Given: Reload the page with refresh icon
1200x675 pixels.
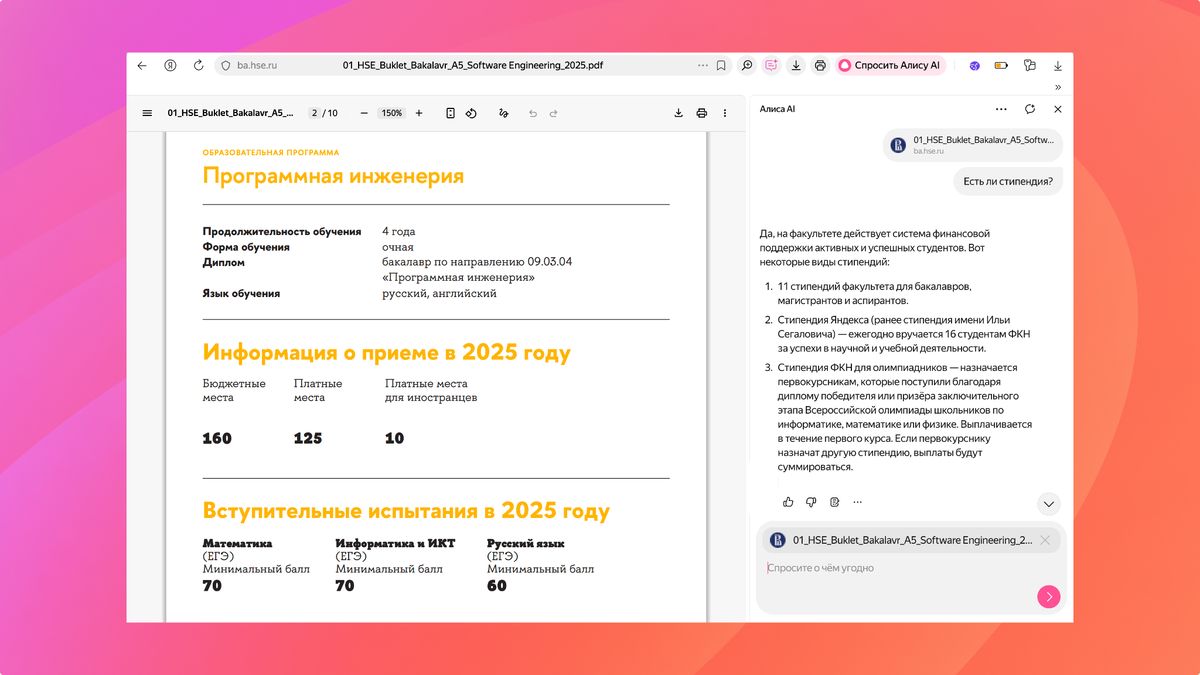Looking at the screenshot, I should (x=198, y=66).
